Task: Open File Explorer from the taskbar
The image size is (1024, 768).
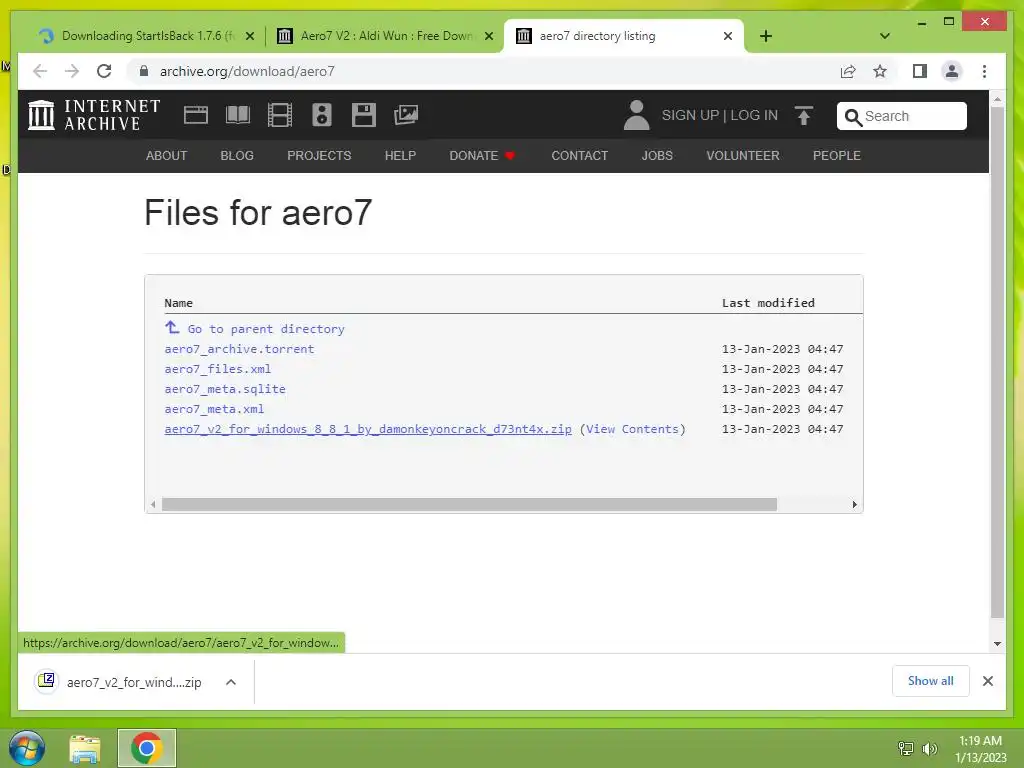Action: pyautogui.click(x=85, y=749)
